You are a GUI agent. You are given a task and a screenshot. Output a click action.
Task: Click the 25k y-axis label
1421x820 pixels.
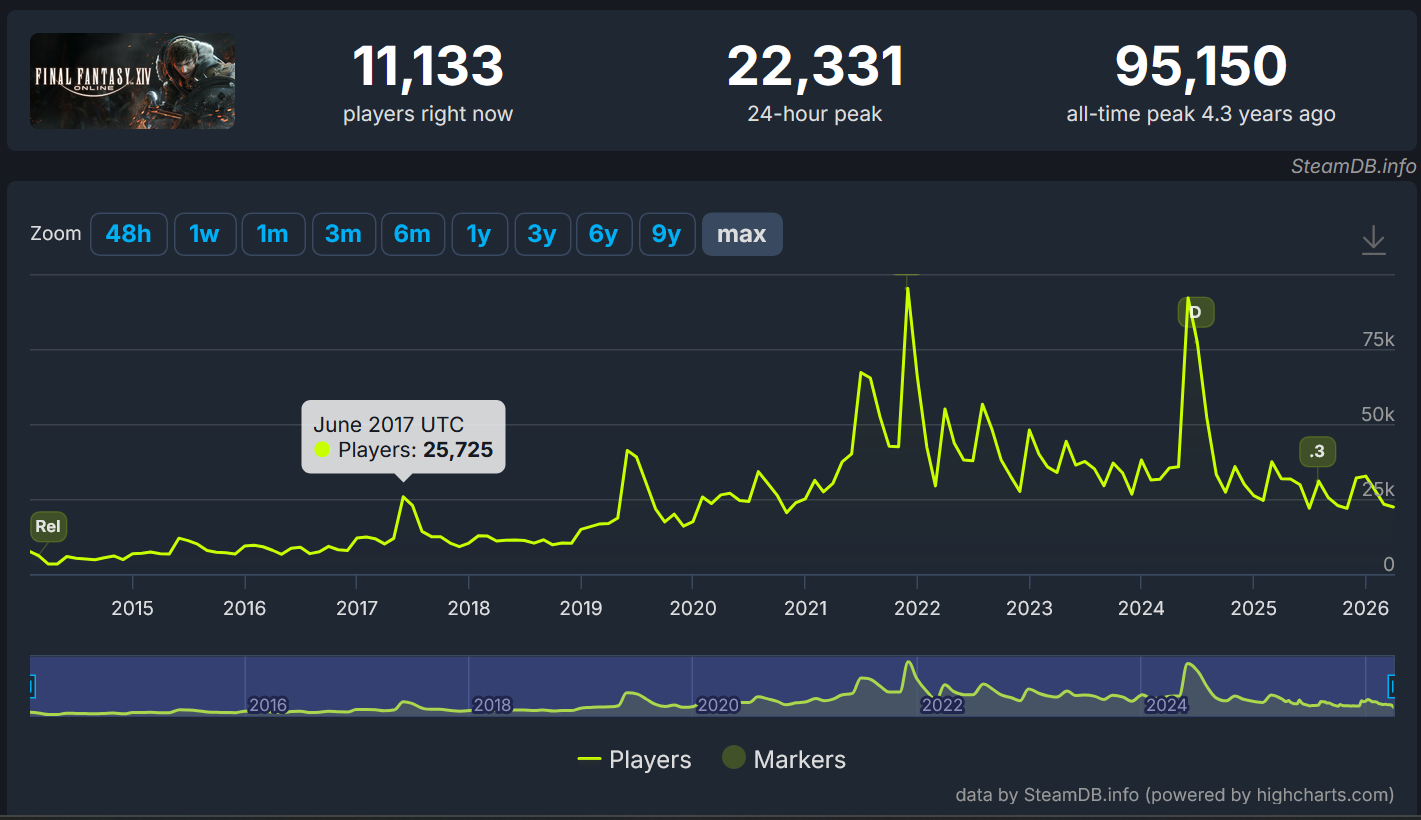tap(1378, 489)
